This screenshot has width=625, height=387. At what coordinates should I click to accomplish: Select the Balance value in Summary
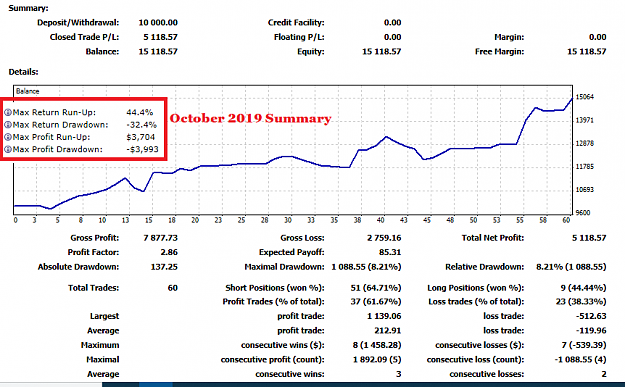[x=158, y=51]
